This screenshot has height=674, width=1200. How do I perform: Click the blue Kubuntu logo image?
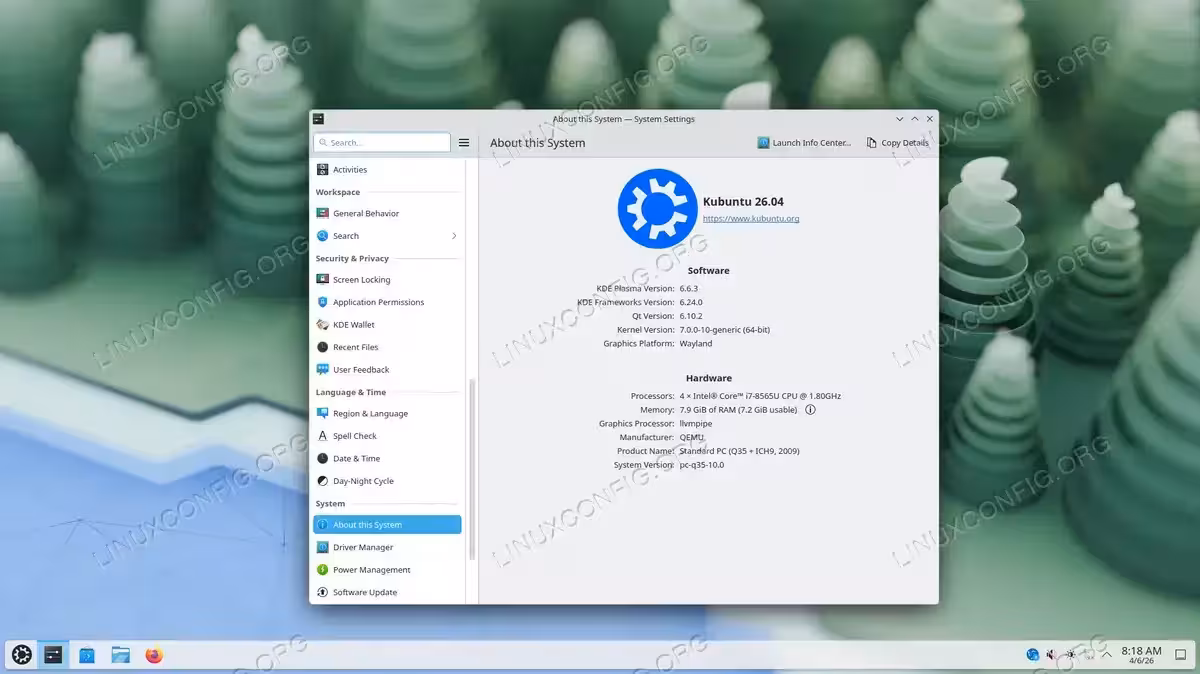coord(657,209)
